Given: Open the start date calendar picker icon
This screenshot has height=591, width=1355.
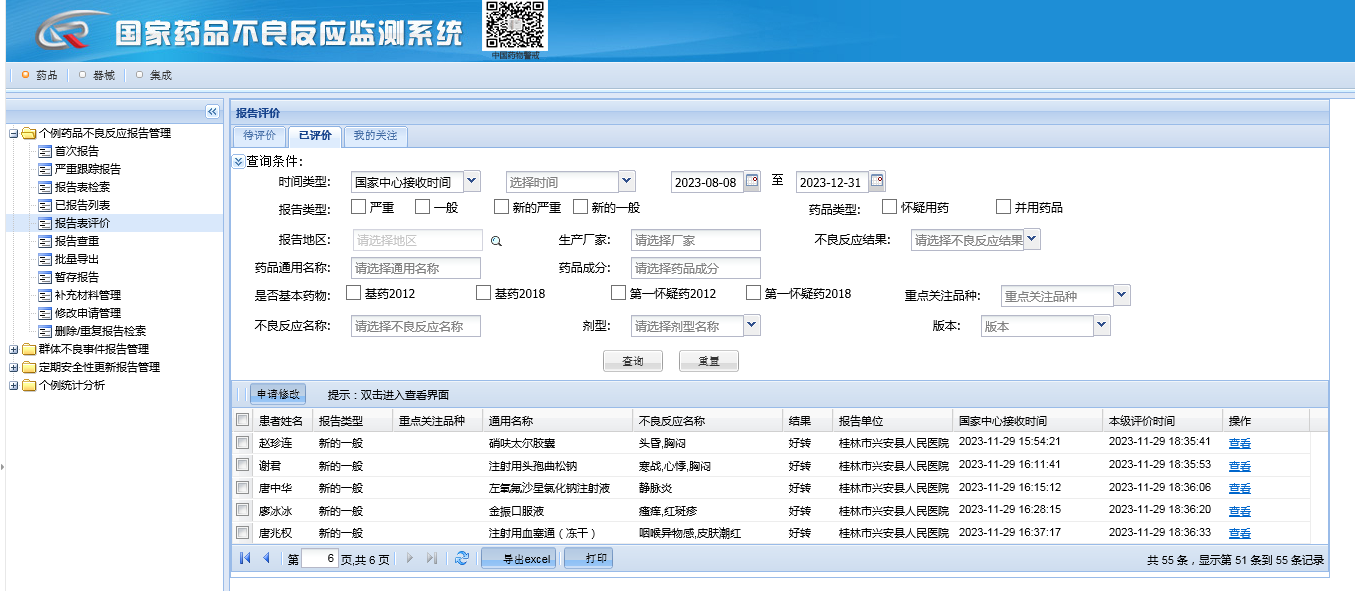Looking at the screenshot, I should point(752,181).
